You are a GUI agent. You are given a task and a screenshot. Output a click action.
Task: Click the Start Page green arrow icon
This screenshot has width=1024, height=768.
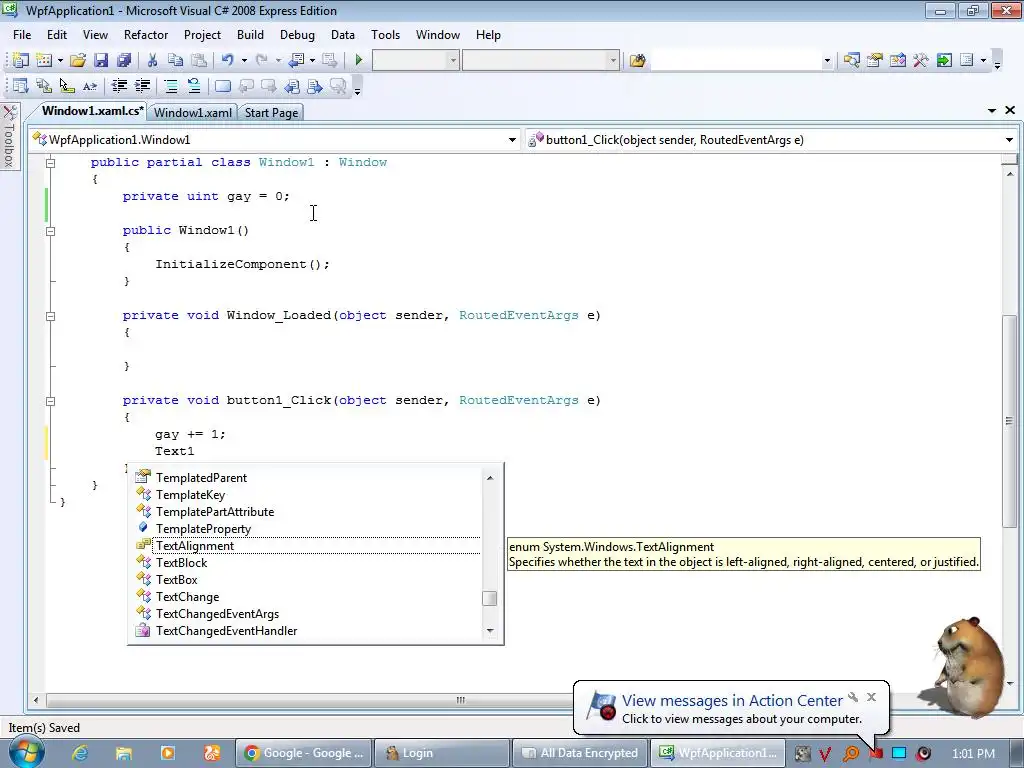point(944,60)
